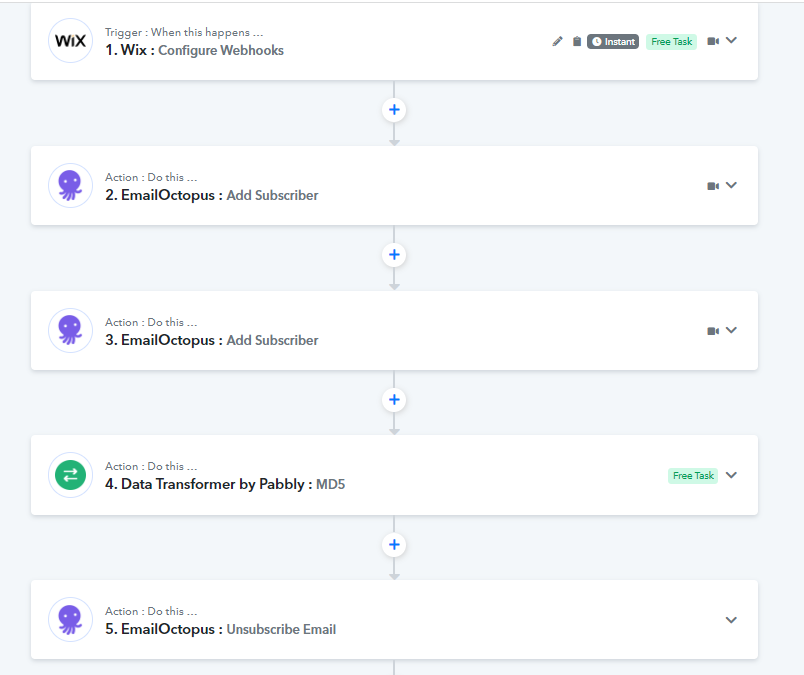
Task: Click the Data Transformer green arrows icon
Action: tap(70, 475)
